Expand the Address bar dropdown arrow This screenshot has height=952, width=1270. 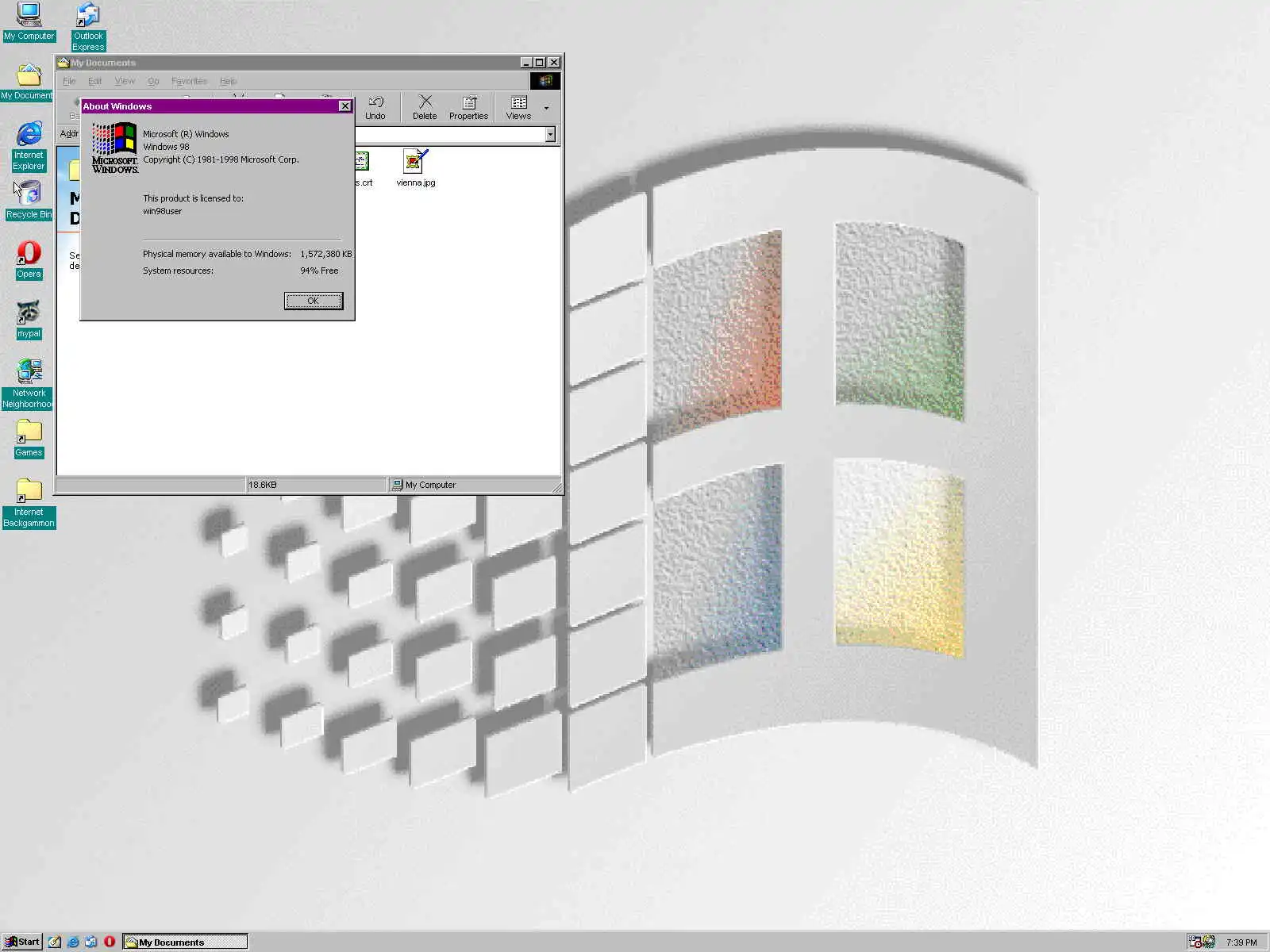pyautogui.click(x=550, y=135)
